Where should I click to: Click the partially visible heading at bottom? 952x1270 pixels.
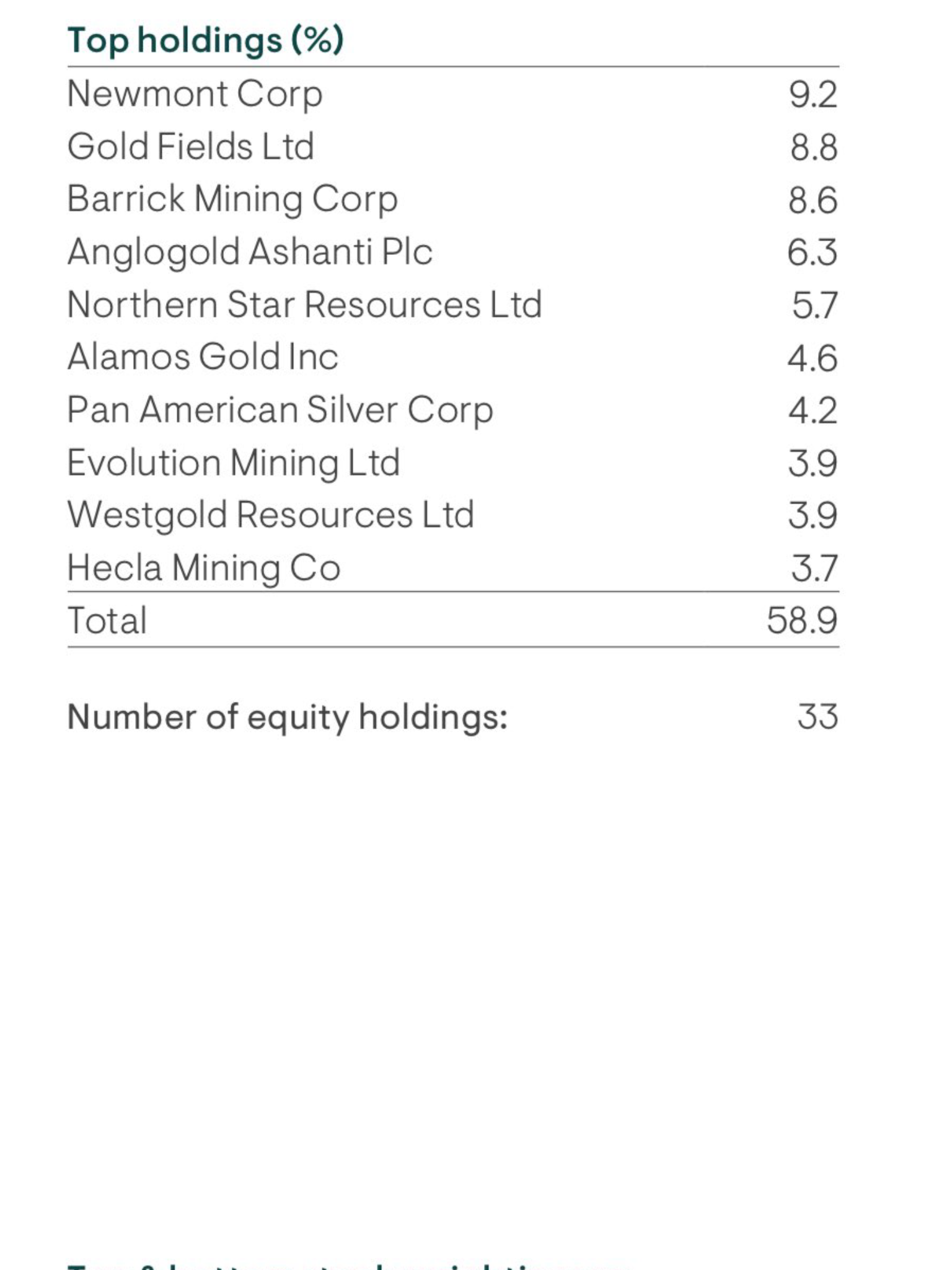click(347, 1264)
